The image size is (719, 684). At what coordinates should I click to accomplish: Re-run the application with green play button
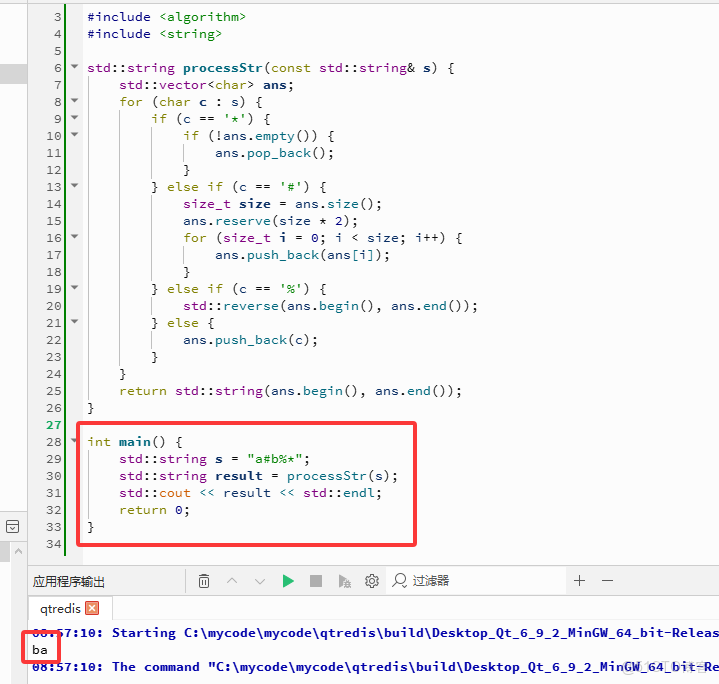(288, 581)
